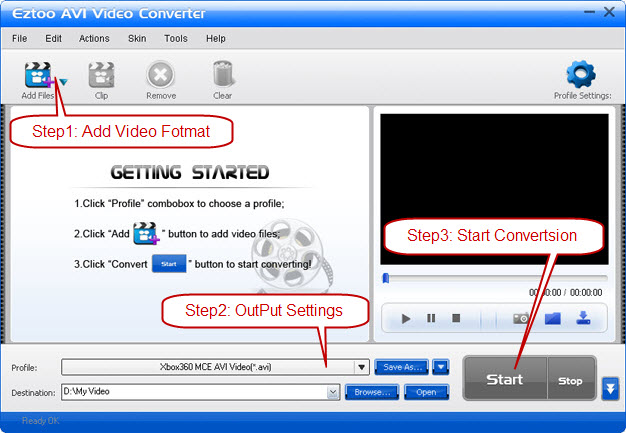Open the File menu
Screen dimensions: 626x433
click(20, 38)
